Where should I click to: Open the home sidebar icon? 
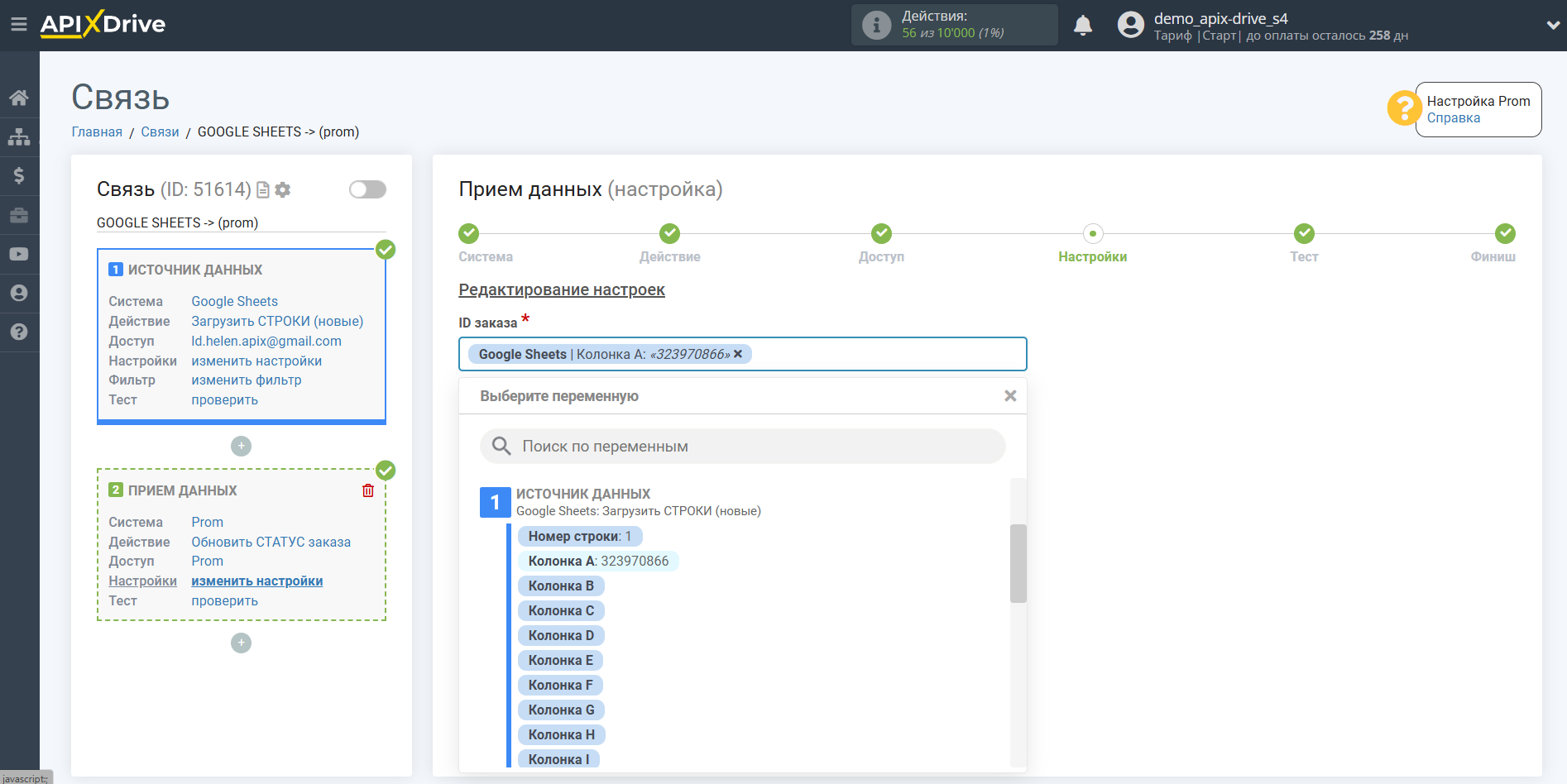[19, 98]
